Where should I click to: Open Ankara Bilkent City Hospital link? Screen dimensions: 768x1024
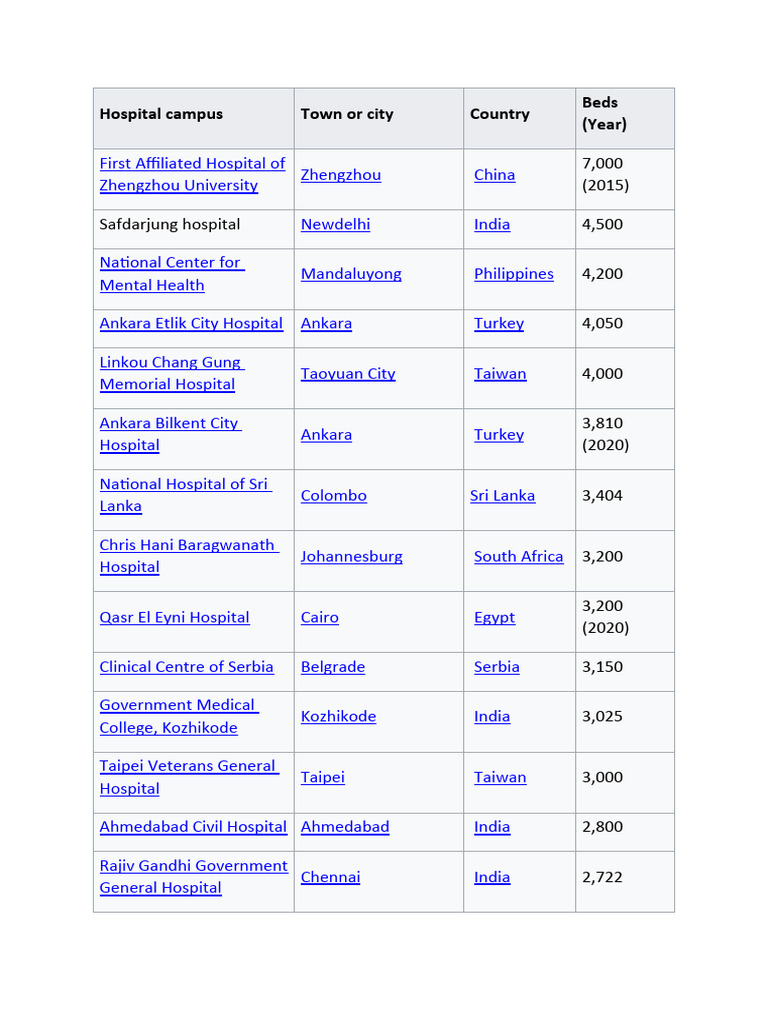[169, 423]
